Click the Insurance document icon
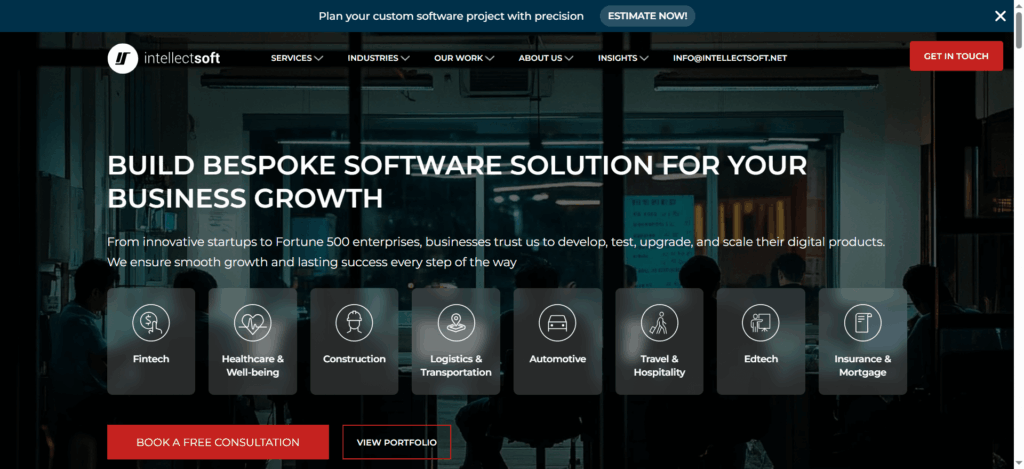Image resolution: width=1024 pixels, height=469 pixels. point(863,323)
